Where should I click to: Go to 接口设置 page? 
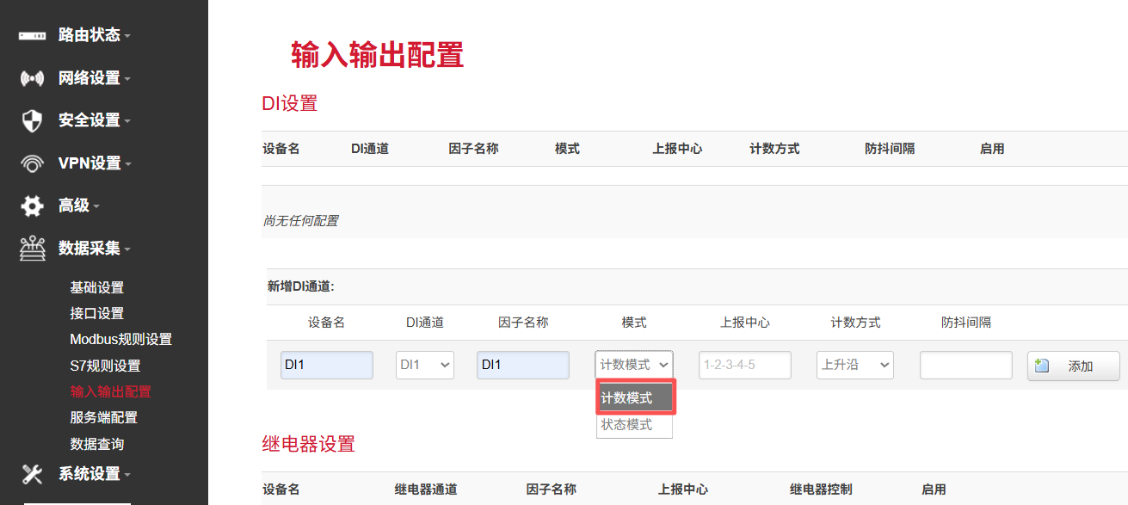[97, 314]
